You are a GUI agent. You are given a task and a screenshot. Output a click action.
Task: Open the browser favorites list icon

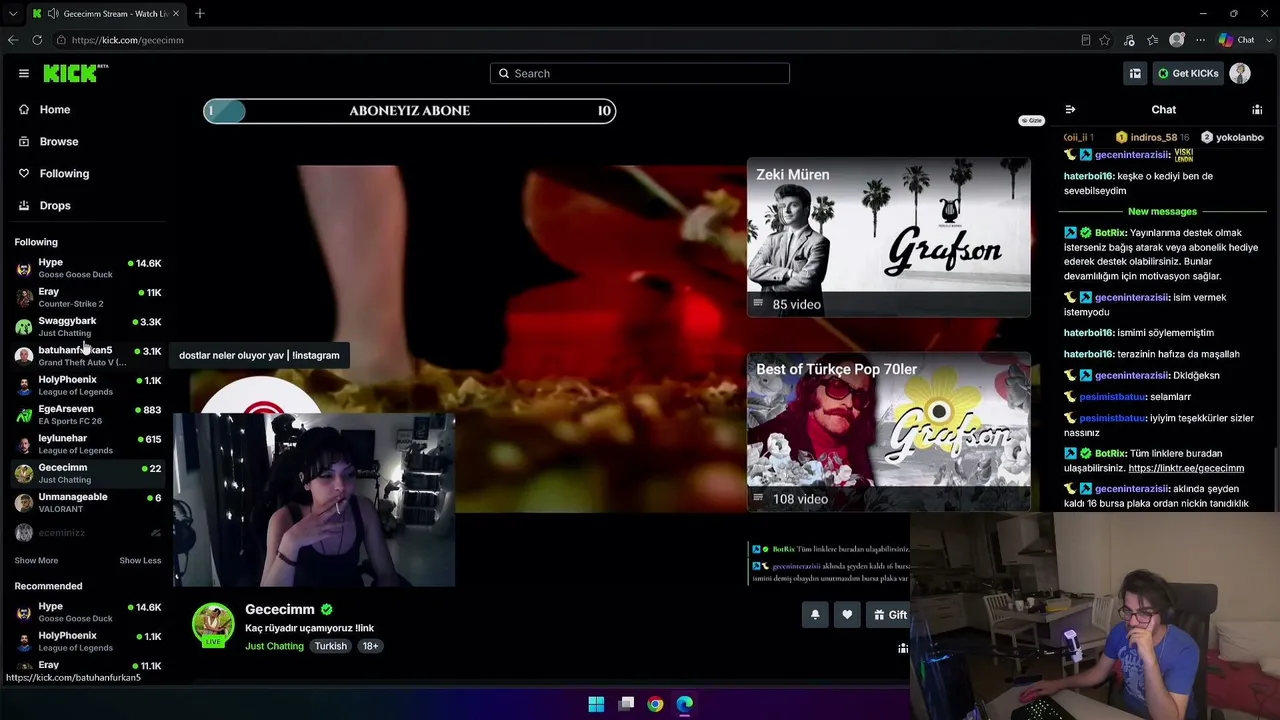tap(1153, 40)
